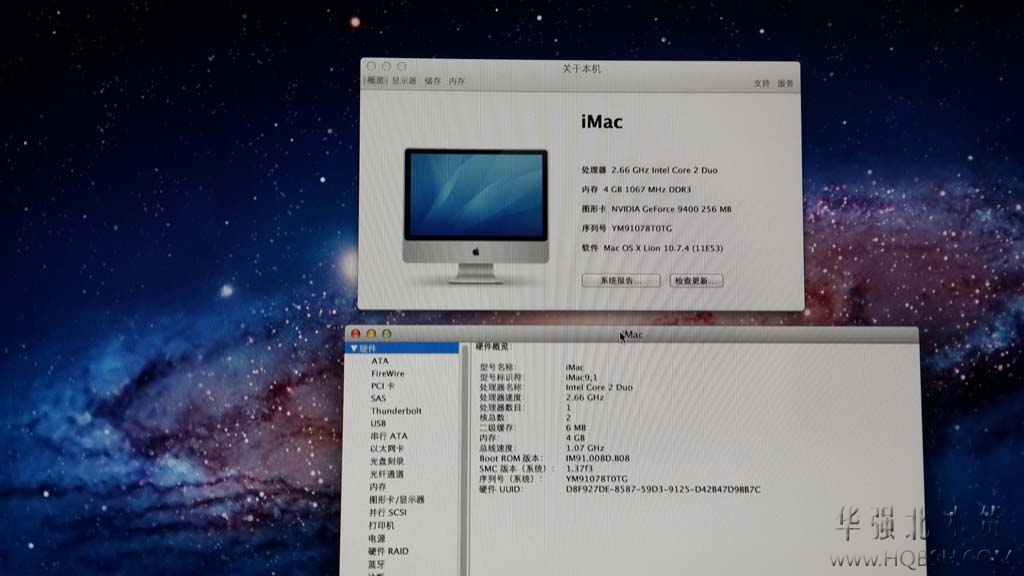The image size is (1024, 576).
Task: Select the 硬件 category row in the sidebar
Action: click(x=402, y=349)
